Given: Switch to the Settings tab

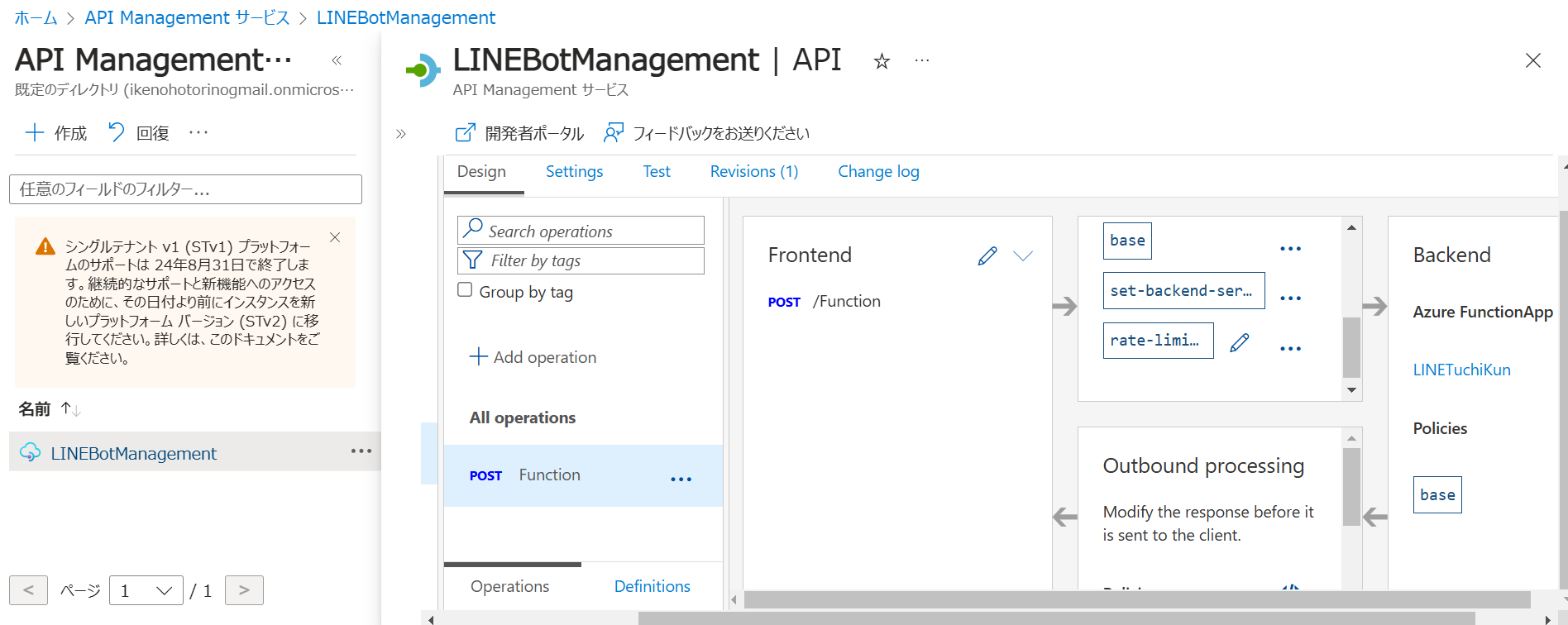Looking at the screenshot, I should click(x=574, y=172).
